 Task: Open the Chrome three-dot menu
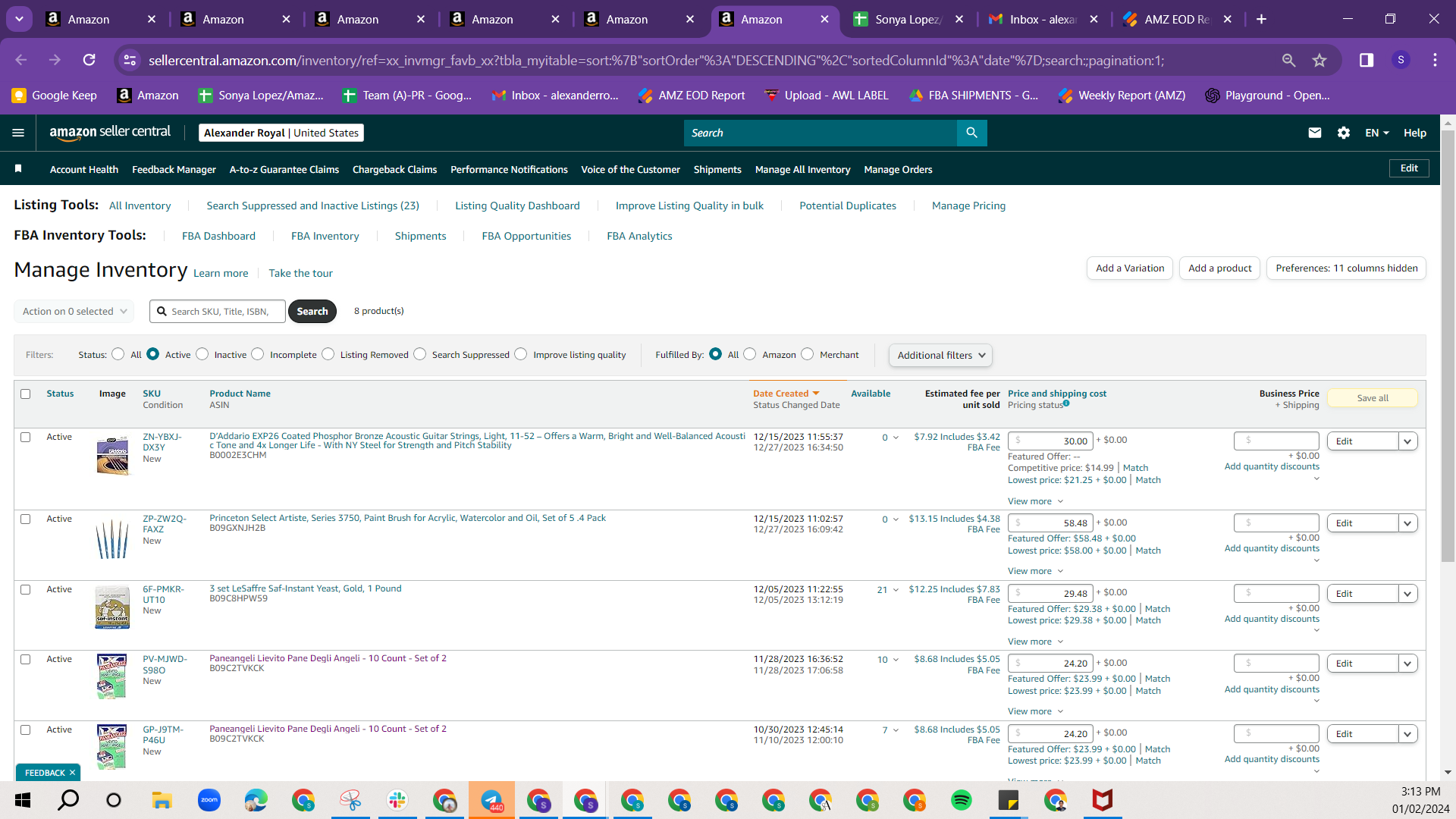coord(1435,60)
